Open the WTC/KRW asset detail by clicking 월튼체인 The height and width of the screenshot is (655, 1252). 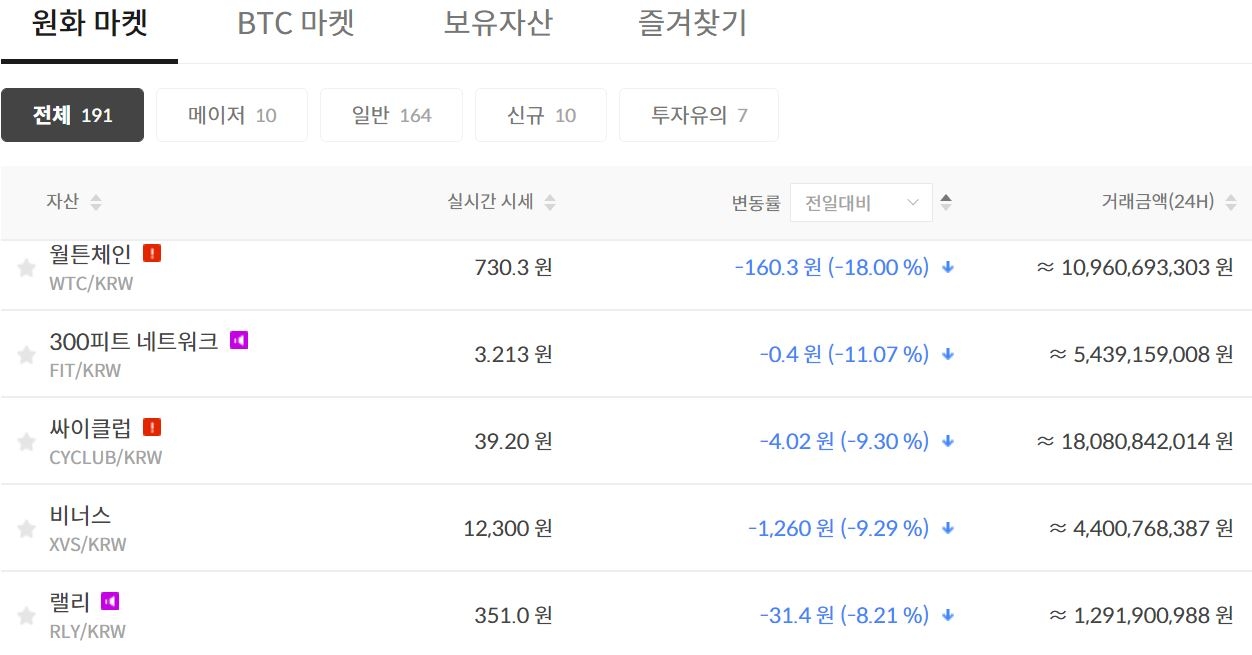(x=87, y=255)
